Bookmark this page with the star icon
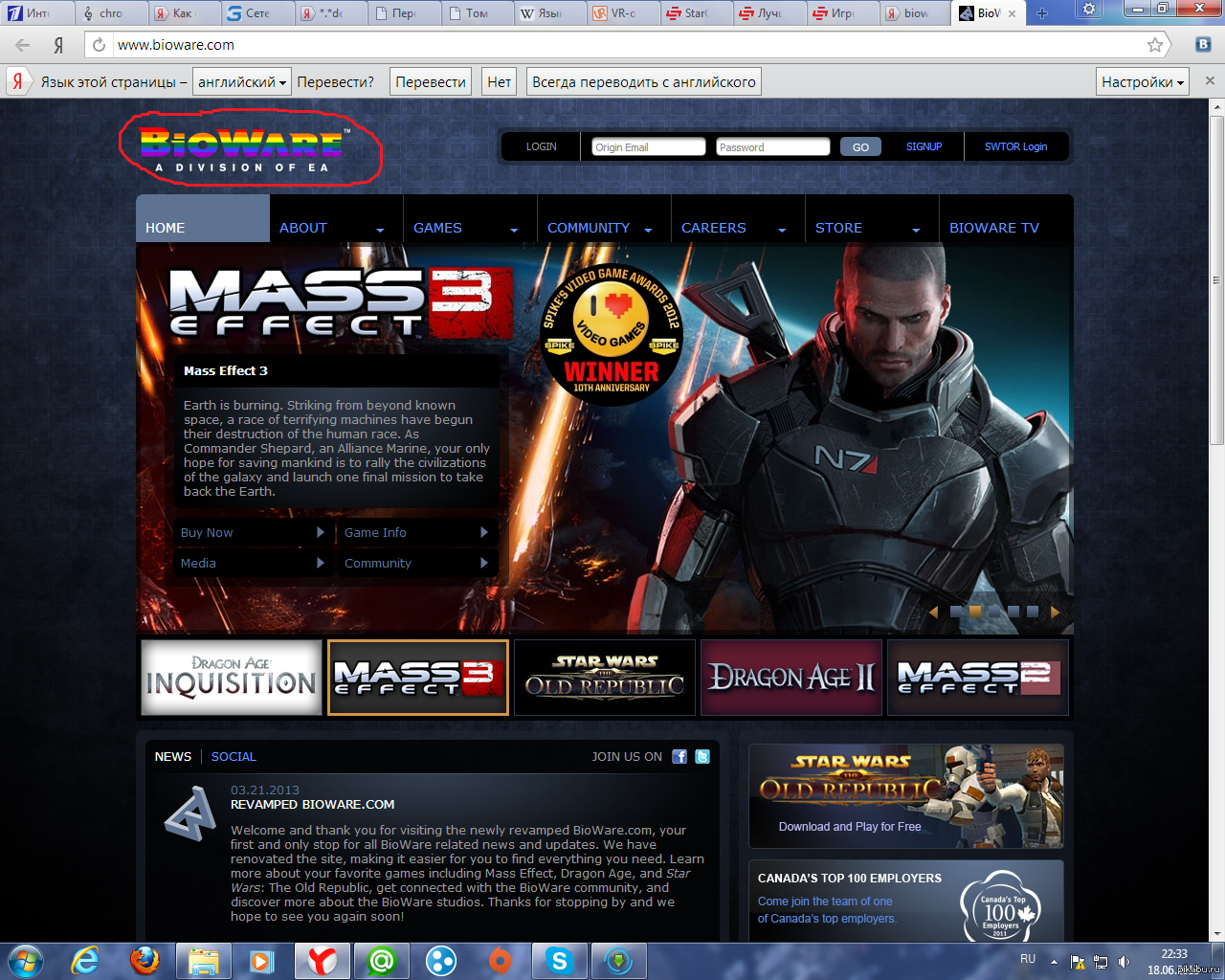The image size is (1225, 980). pyautogui.click(x=1155, y=45)
